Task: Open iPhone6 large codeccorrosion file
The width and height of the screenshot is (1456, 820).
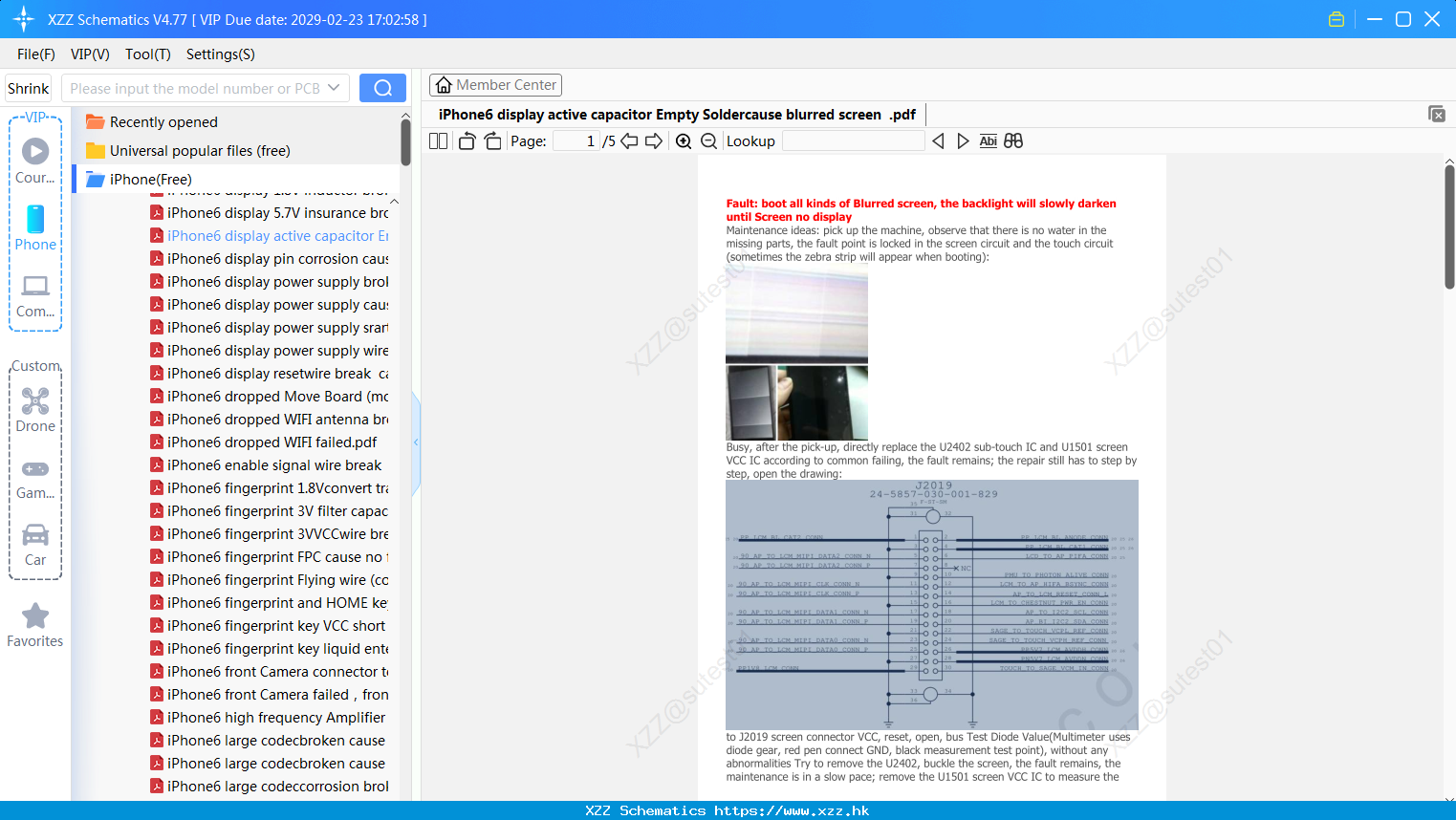Action: [270, 787]
